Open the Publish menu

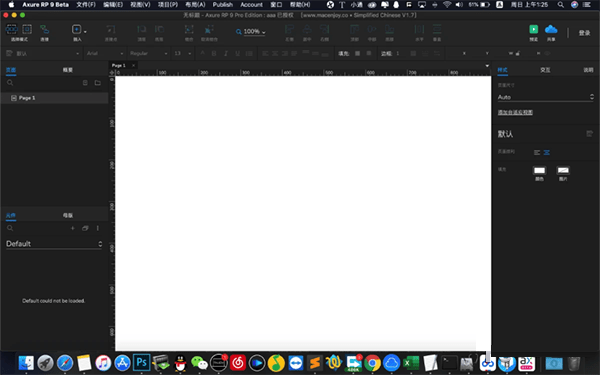click(x=223, y=5)
